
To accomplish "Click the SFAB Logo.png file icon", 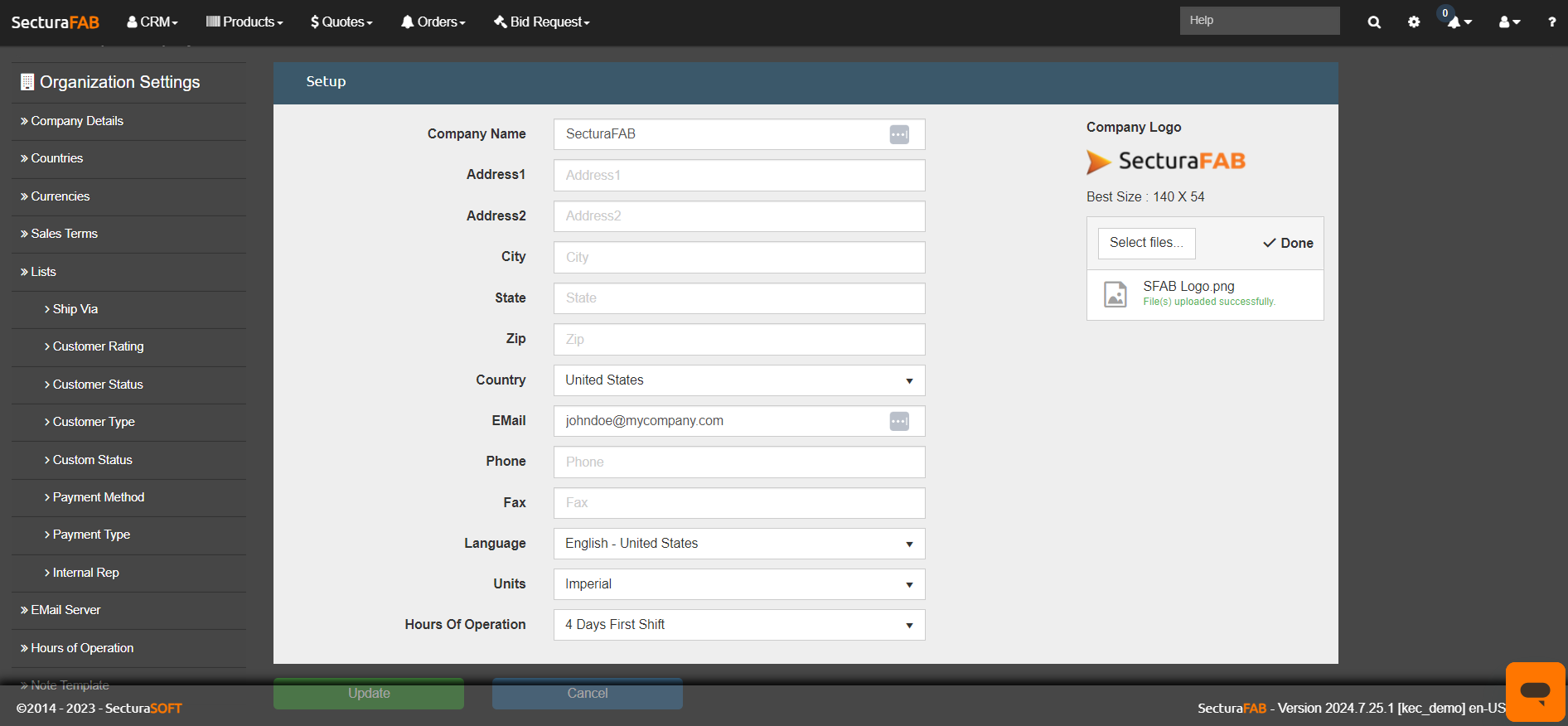I will 1116,294.
